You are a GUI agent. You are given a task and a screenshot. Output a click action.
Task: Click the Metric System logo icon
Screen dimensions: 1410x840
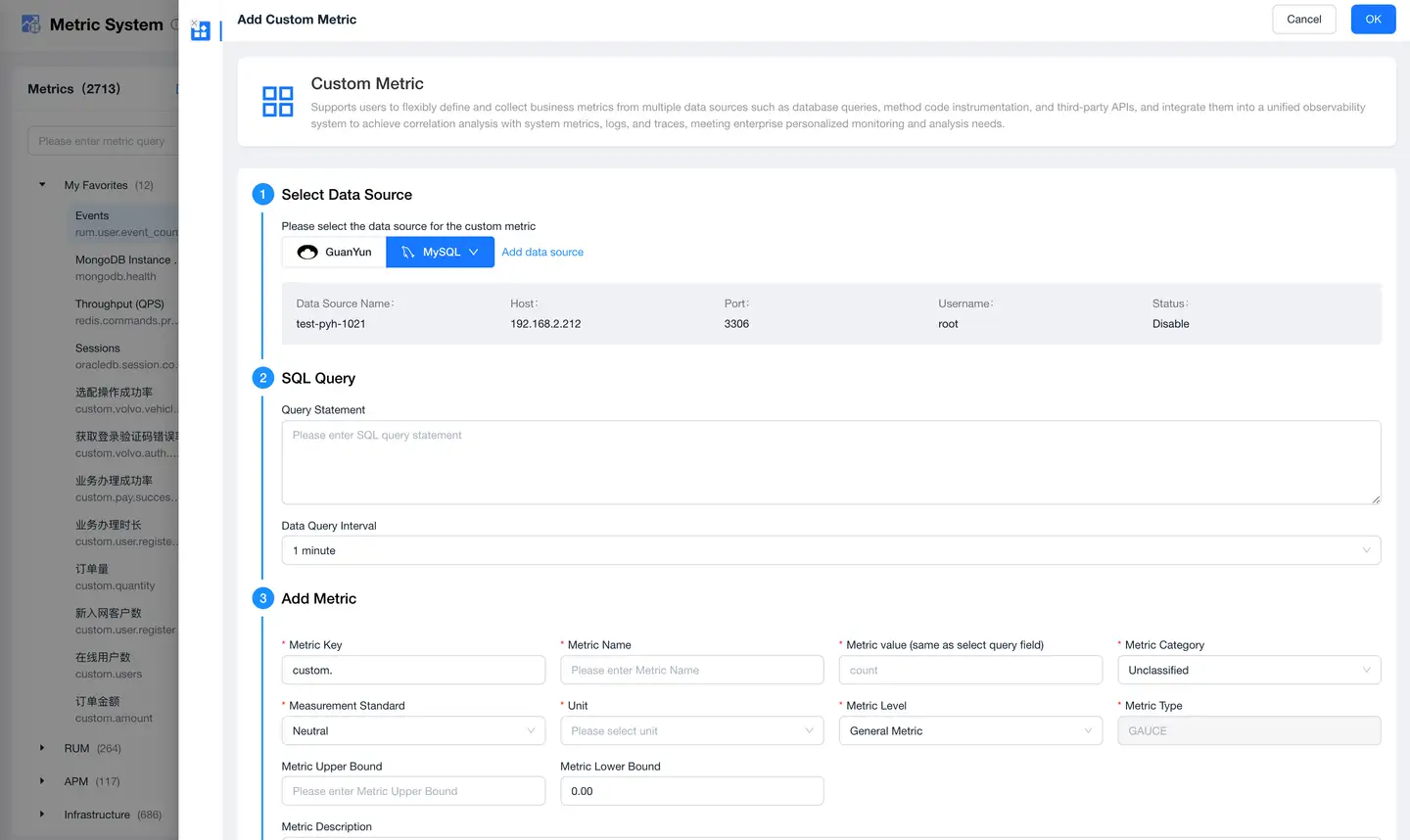31,24
